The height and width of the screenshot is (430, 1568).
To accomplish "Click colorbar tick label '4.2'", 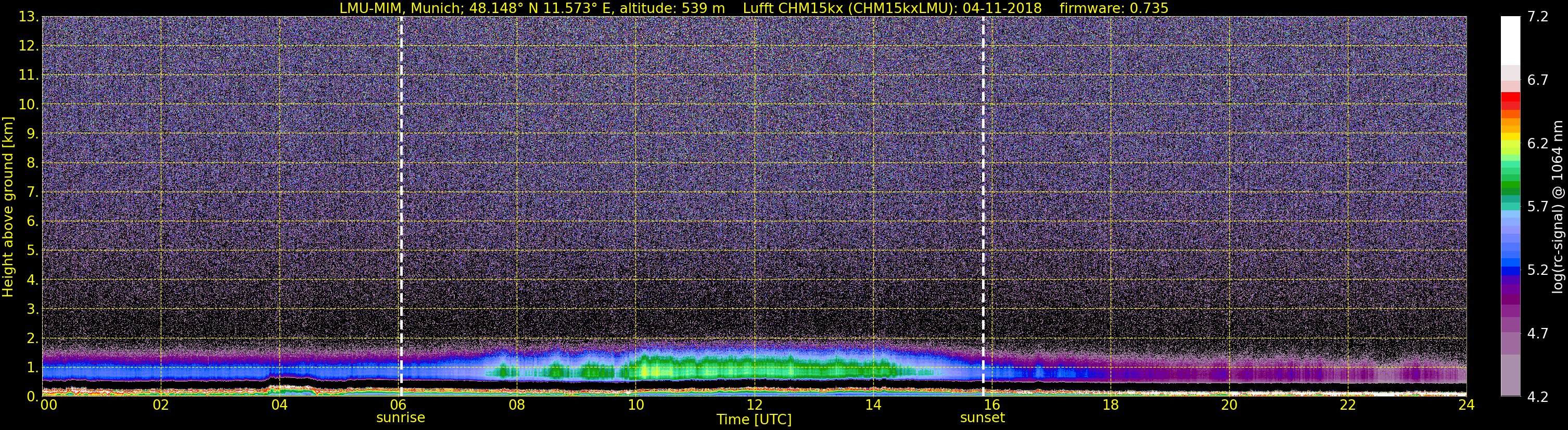I will (1538, 397).
